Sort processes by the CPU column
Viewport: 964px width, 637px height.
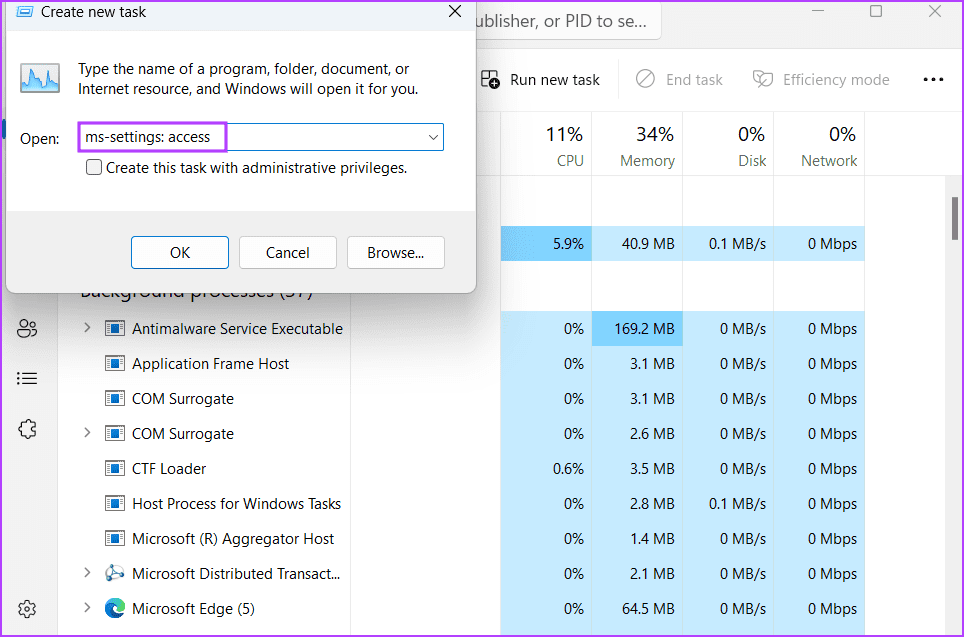point(564,146)
